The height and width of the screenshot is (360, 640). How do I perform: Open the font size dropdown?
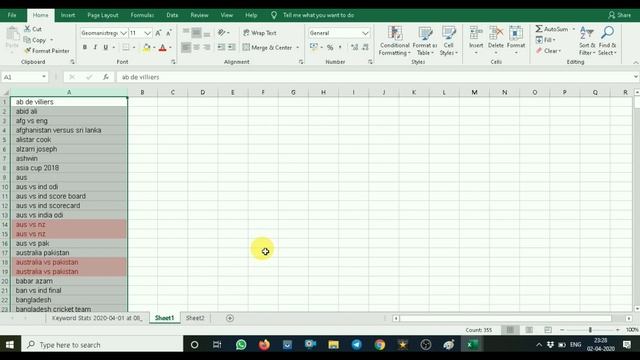(x=148, y=33)
